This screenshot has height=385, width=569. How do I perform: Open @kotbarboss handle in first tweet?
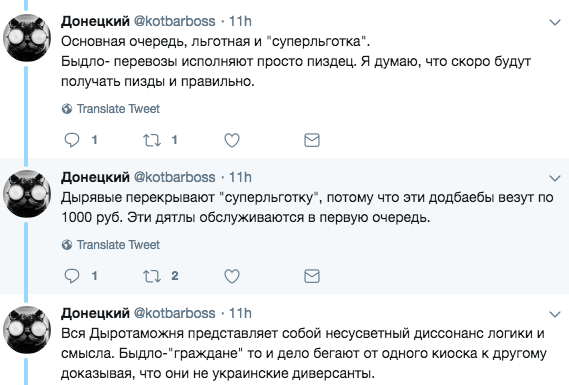pyautogui.click(x=175, y=21)
